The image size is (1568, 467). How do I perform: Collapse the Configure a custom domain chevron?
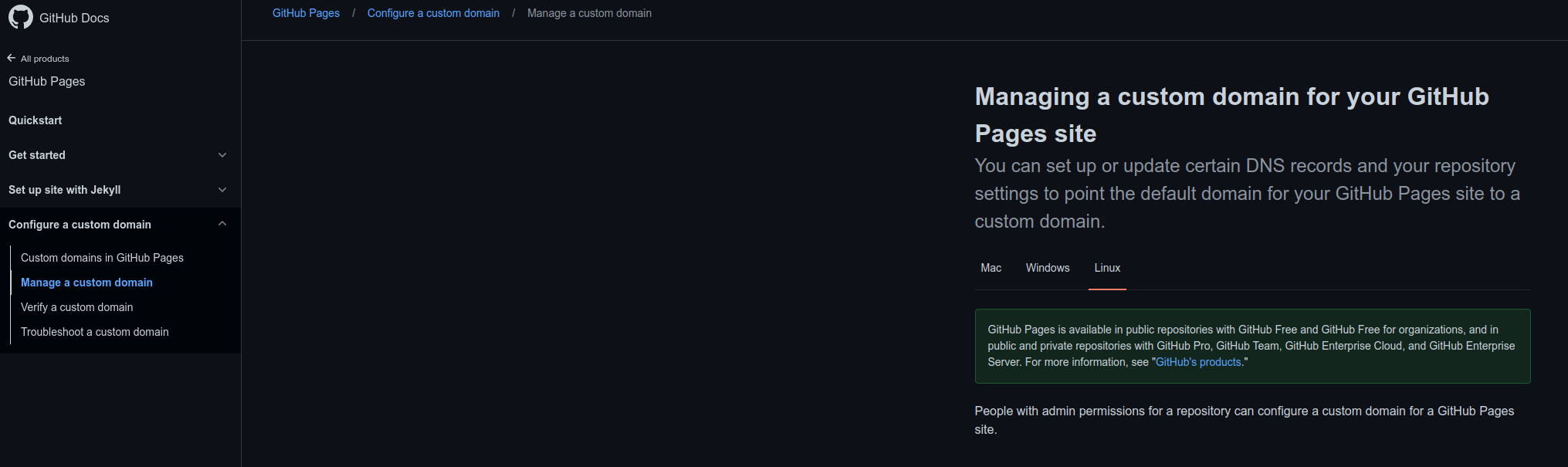(x=222, y=224)
